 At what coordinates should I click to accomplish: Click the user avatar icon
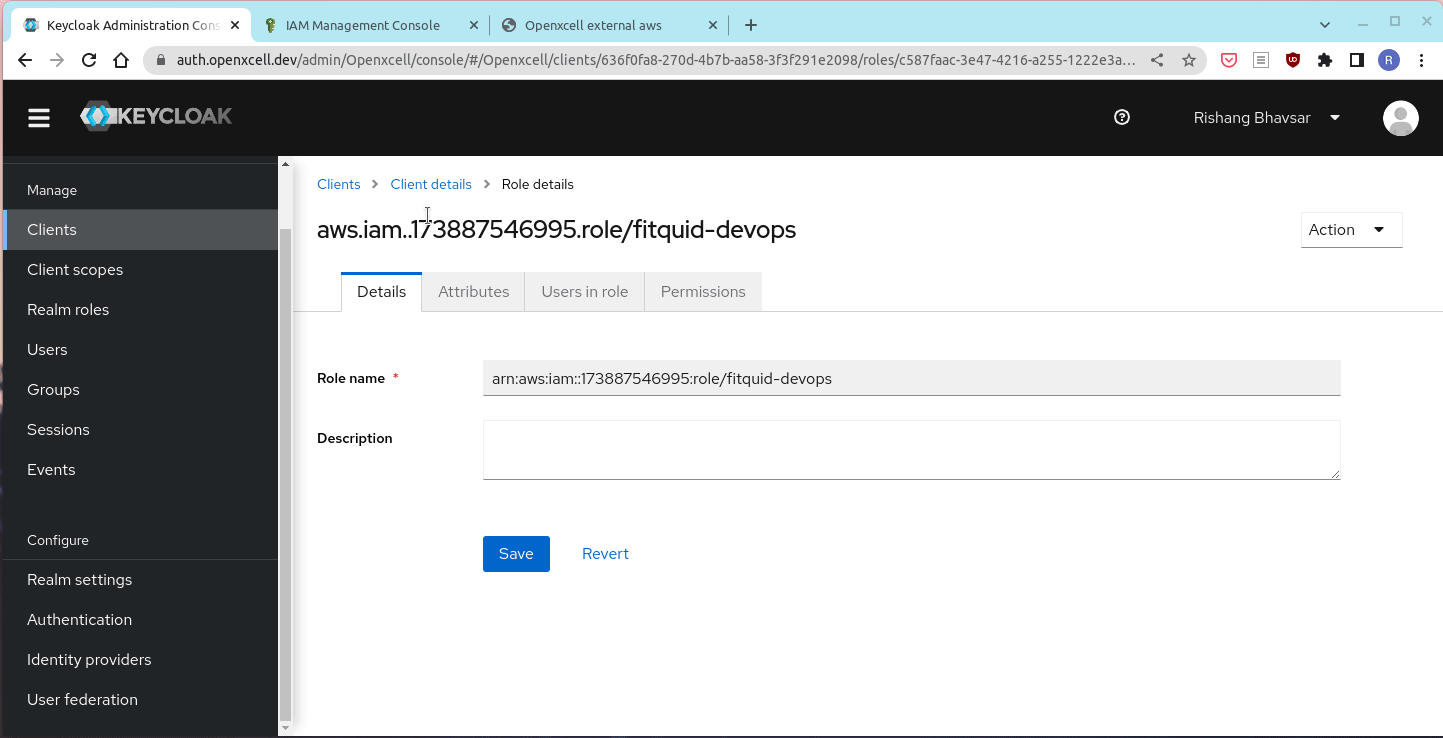click(x=1400, y=118)
